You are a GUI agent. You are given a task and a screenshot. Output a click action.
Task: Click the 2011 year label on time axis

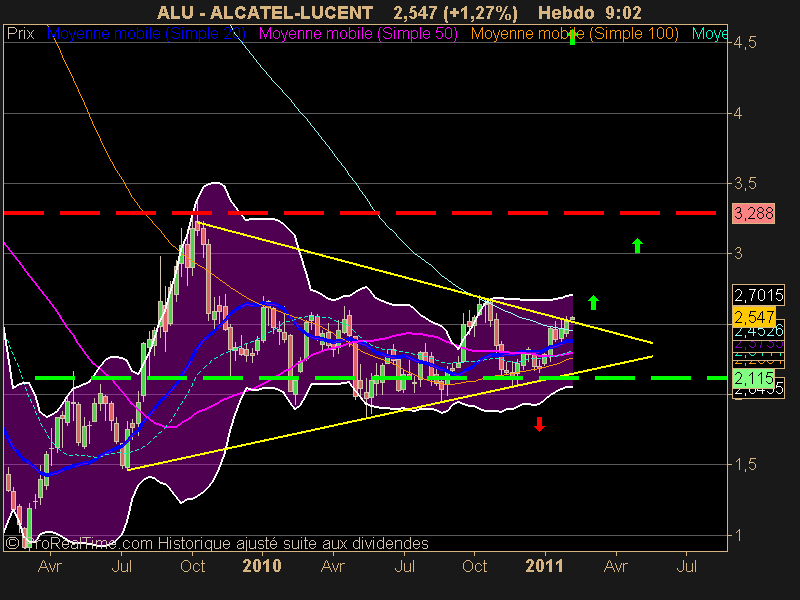544,566
